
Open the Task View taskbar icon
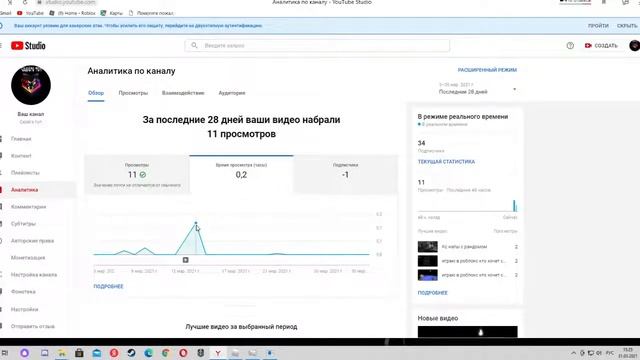pos(44,353)
